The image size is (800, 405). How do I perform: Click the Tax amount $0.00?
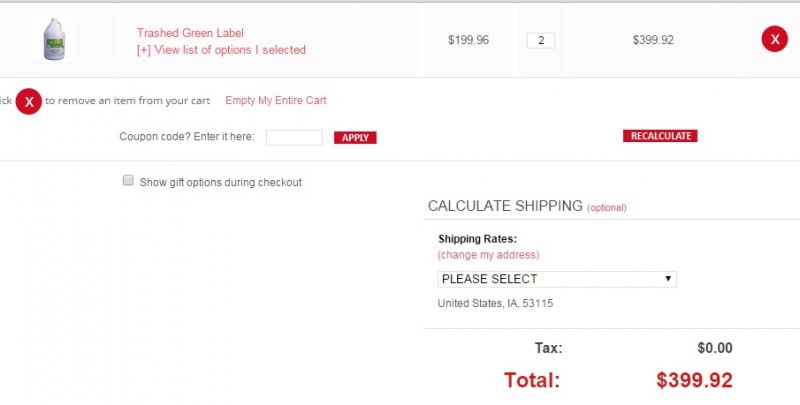click(x=715, y=348)
